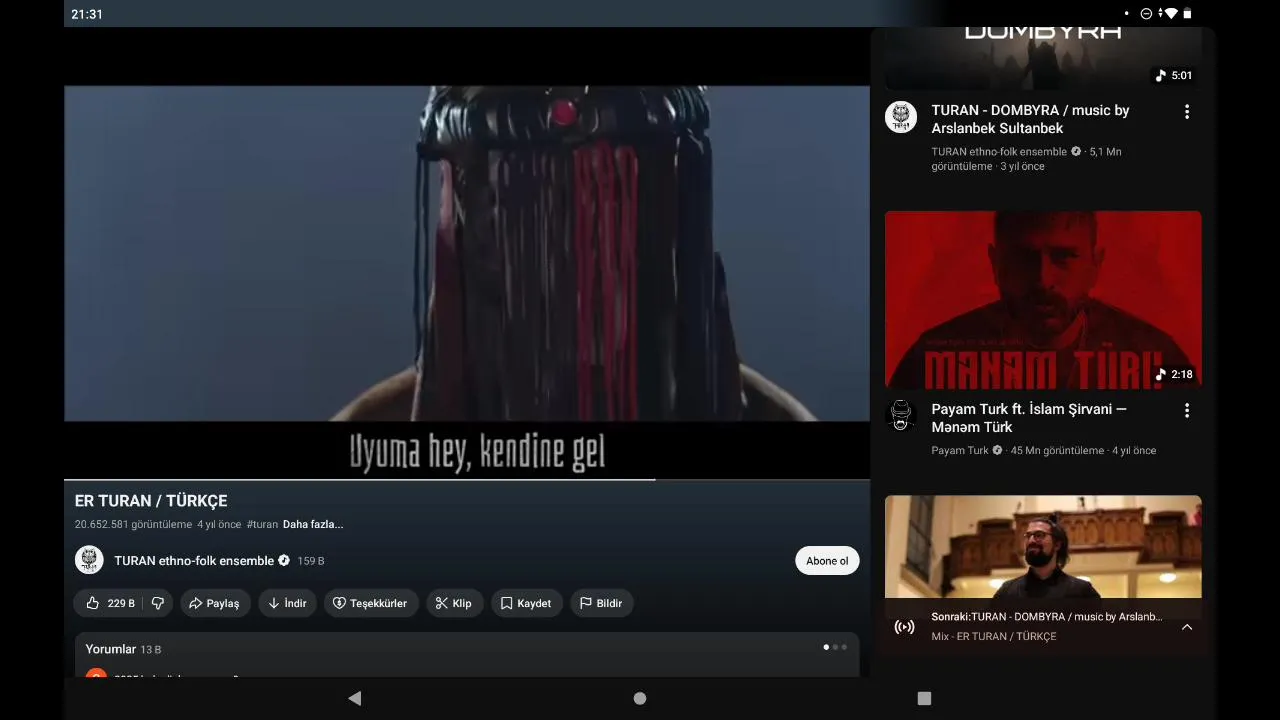Tap ER TURAN / TÜRKÇE video title

(151, 501)
